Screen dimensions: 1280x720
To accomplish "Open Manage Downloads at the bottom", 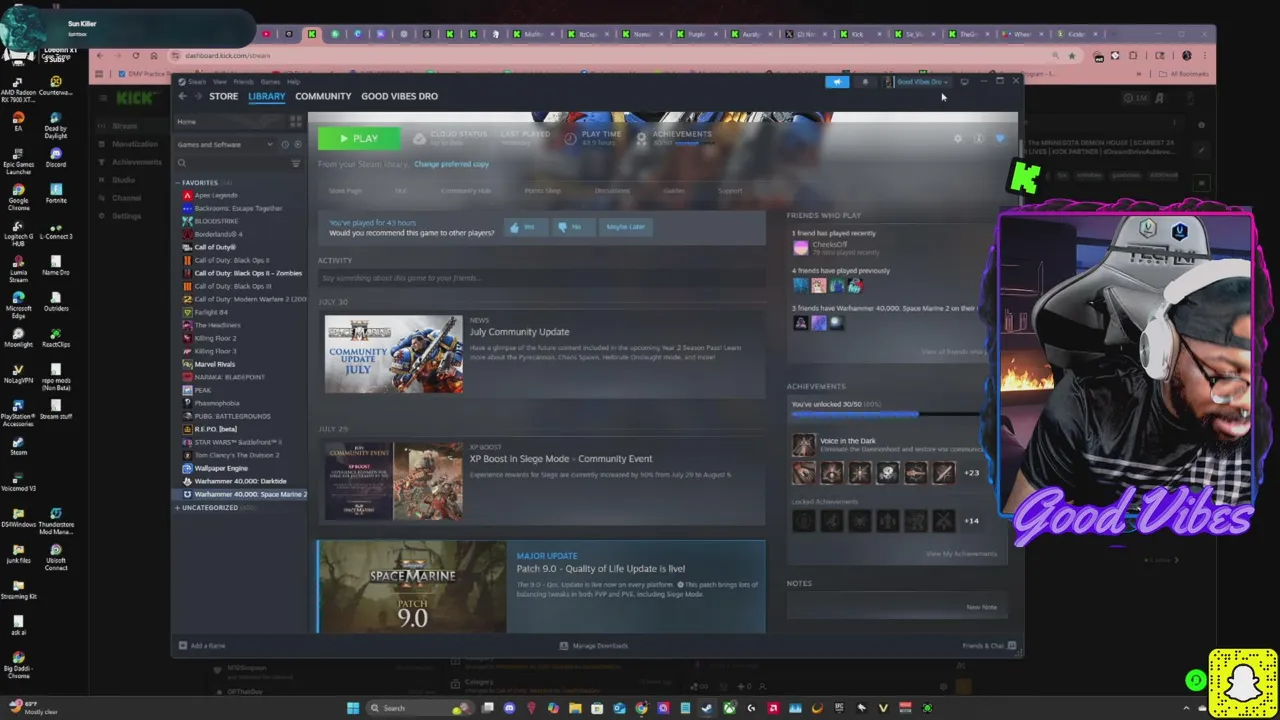I will (594, 646).
